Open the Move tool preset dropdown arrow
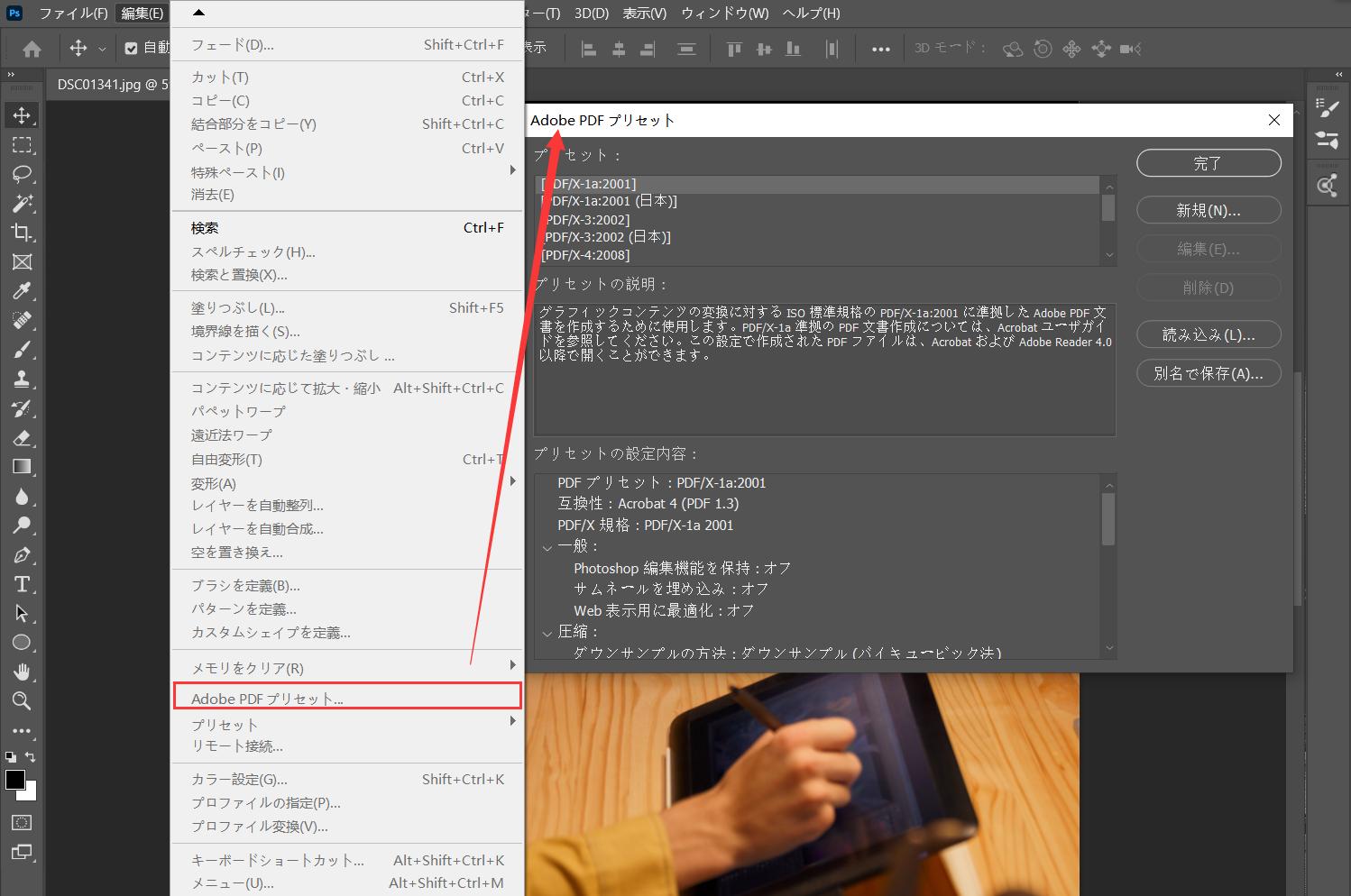The width and height of the screenshot is (1351, 896). (x=102, y=50)
